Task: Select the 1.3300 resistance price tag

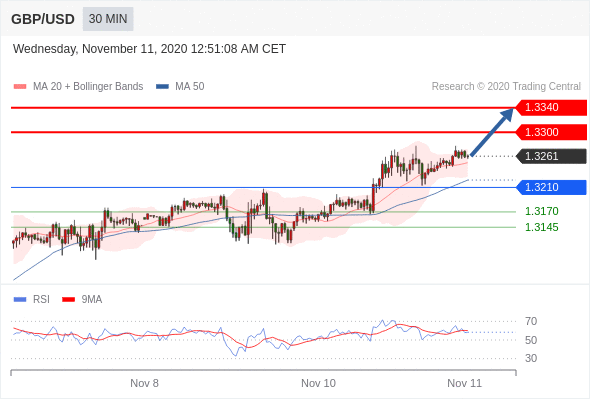Action: pos(551,132)
